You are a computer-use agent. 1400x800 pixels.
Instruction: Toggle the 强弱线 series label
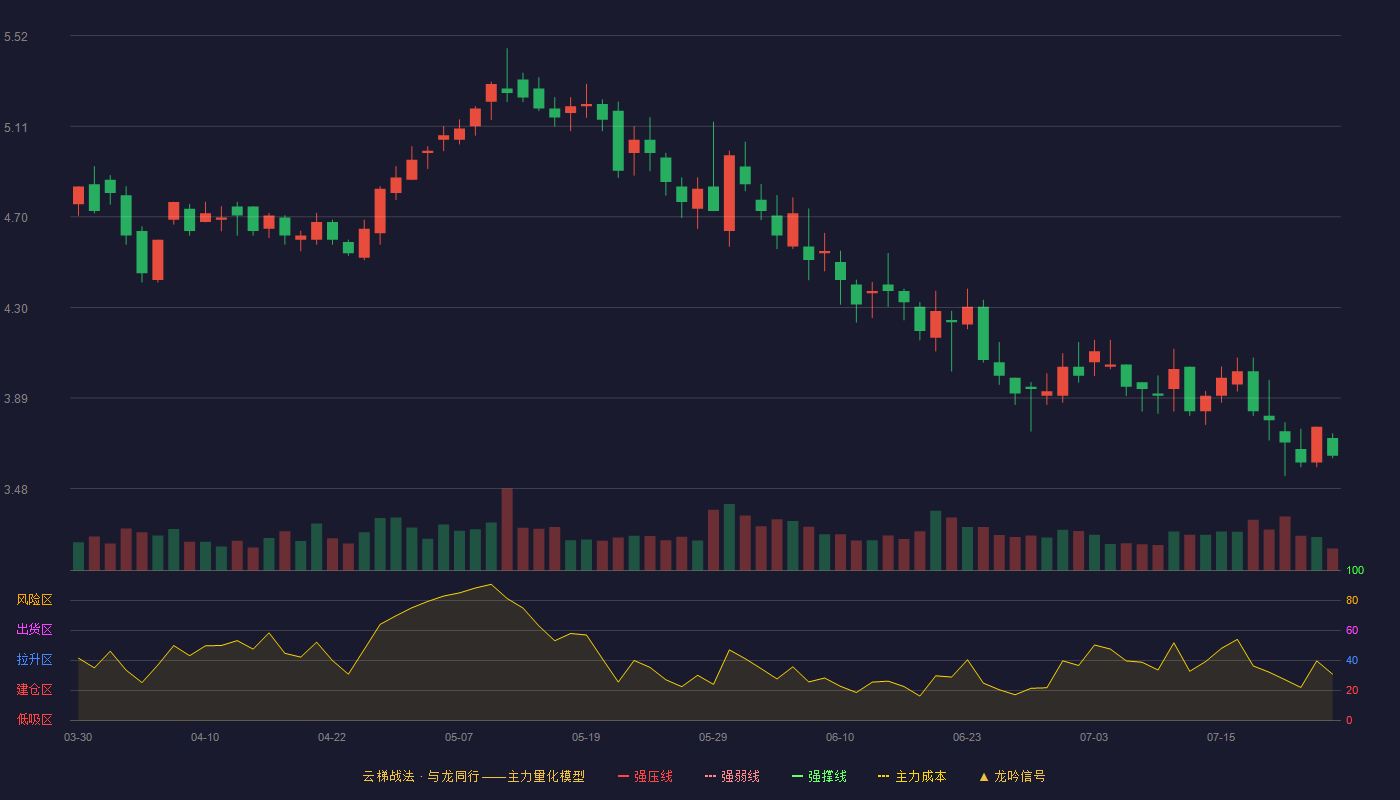[740, 776]
